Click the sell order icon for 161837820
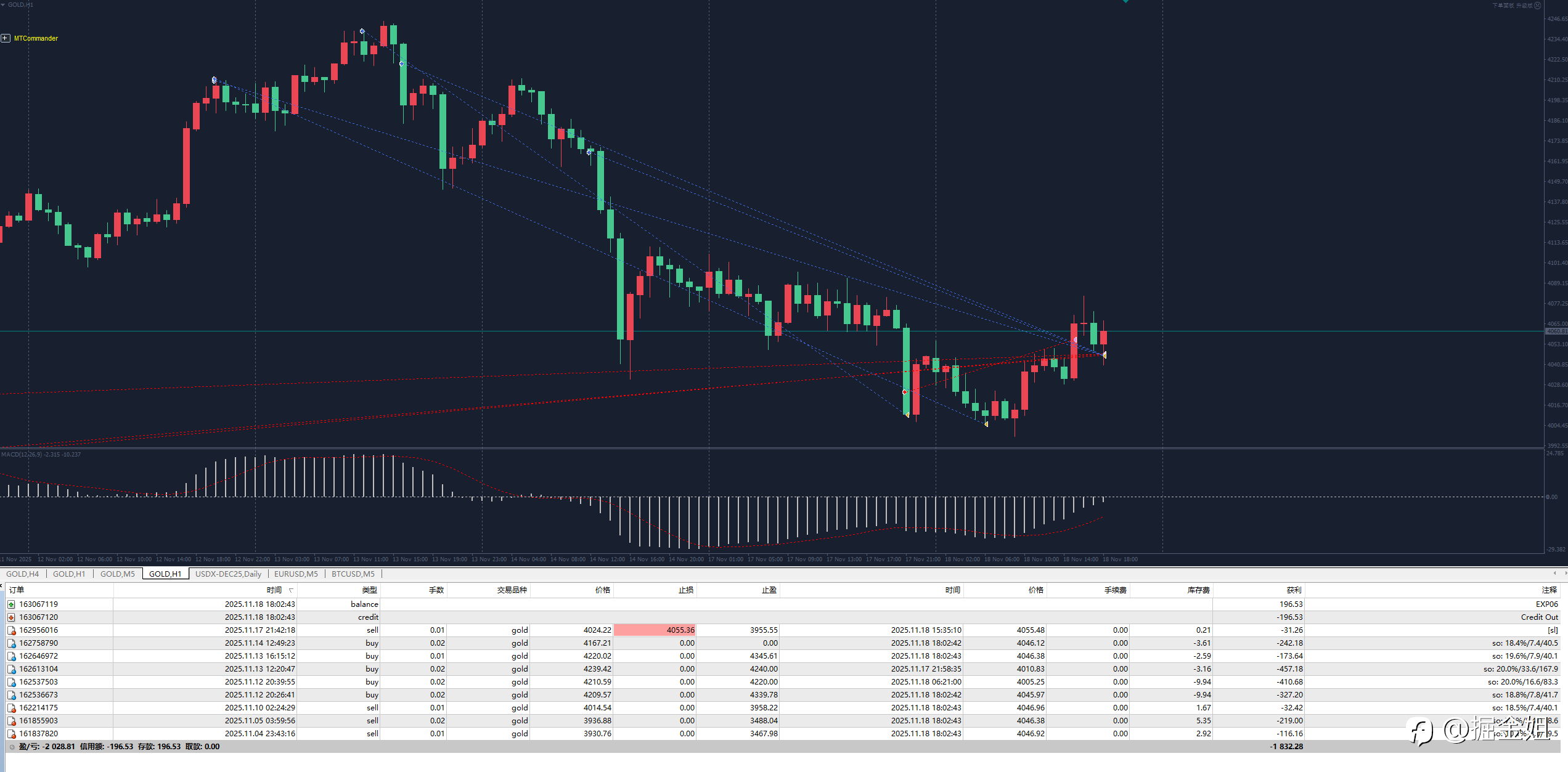This screenshot has height=772, width=1568. point(11,734)
